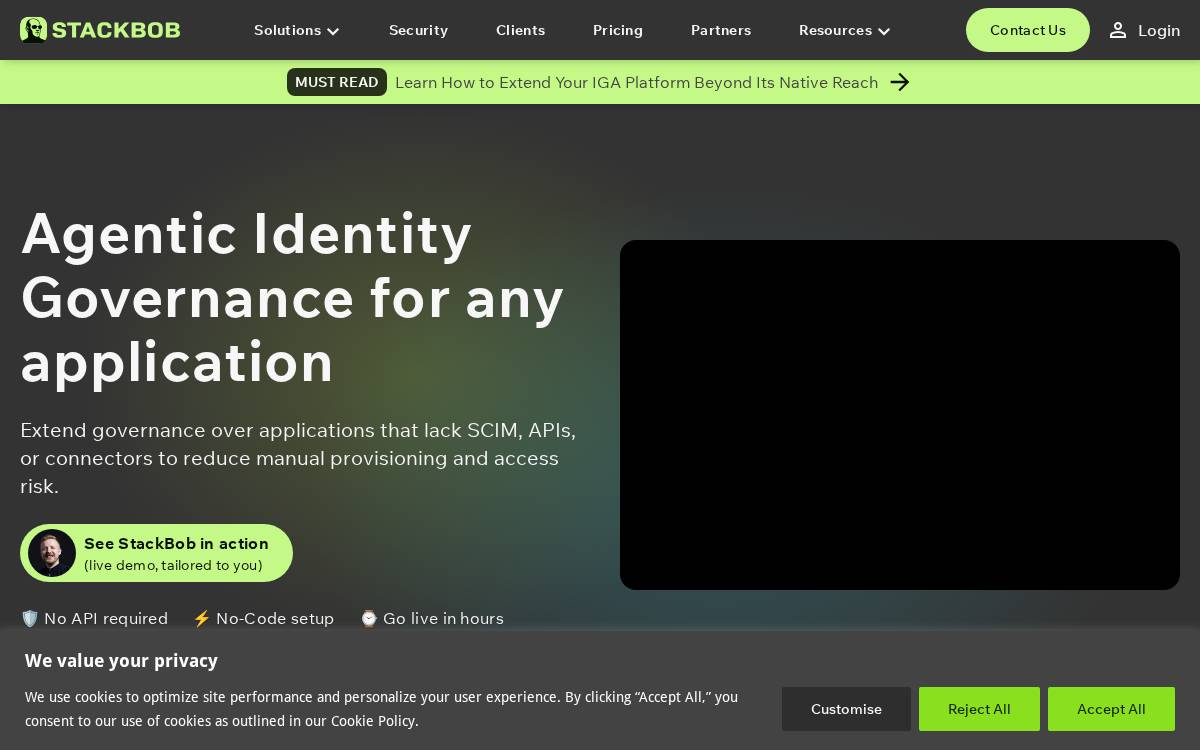Click the Login link
Screen dimensions: 1200x750
click(x=1159, y=30)
